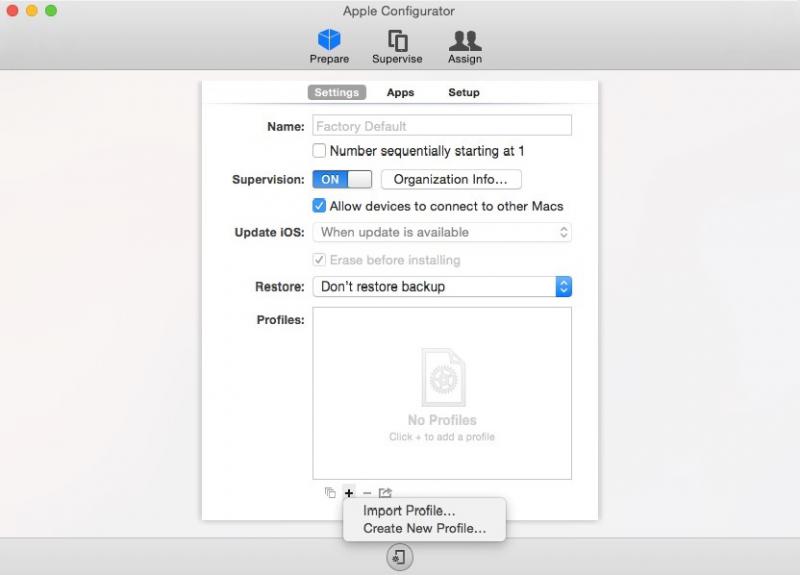800x575 pixels.
Task: Click the round Prepare device button
Action: 399,557
